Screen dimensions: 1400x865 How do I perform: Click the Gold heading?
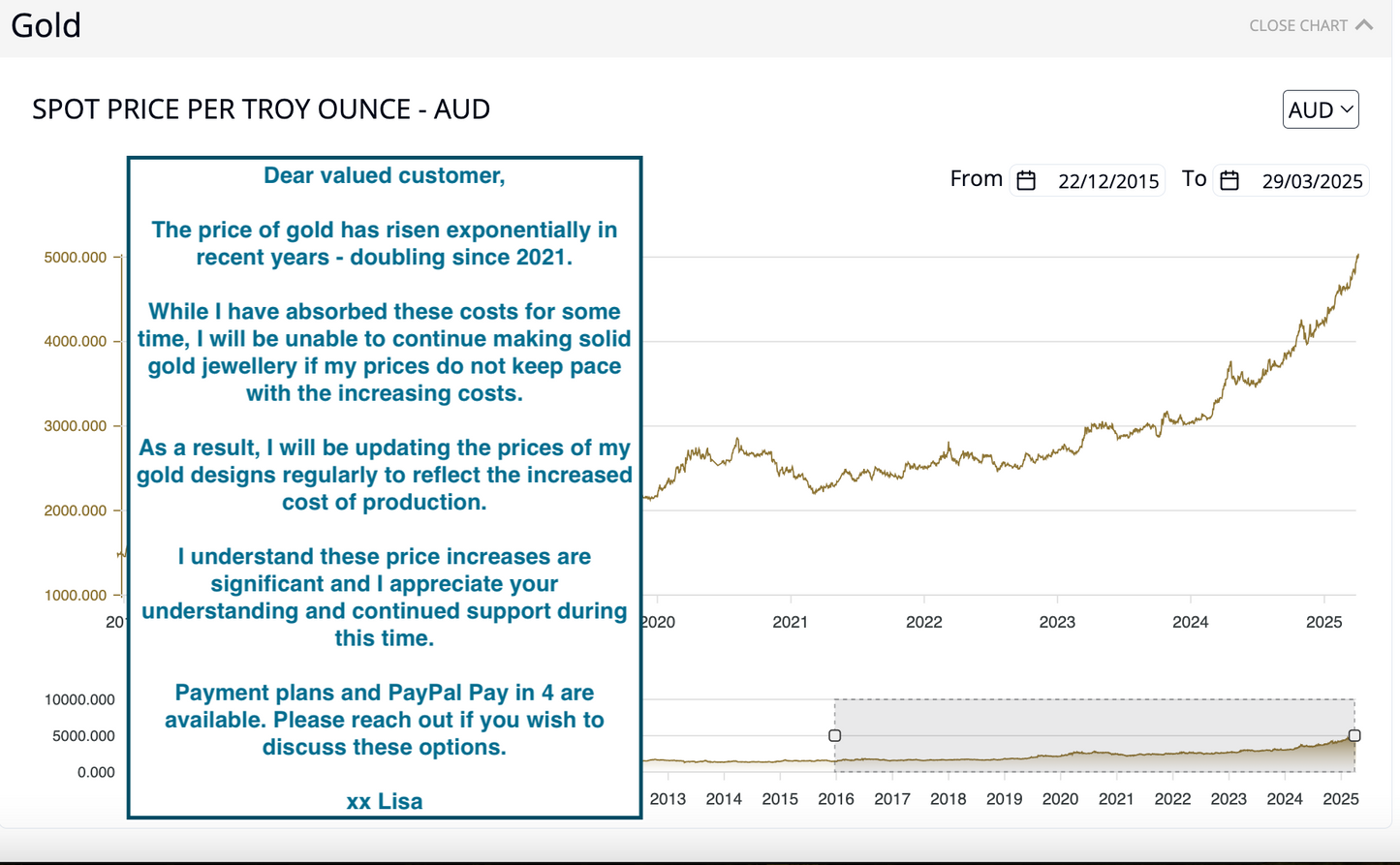[x=46, y=25]
